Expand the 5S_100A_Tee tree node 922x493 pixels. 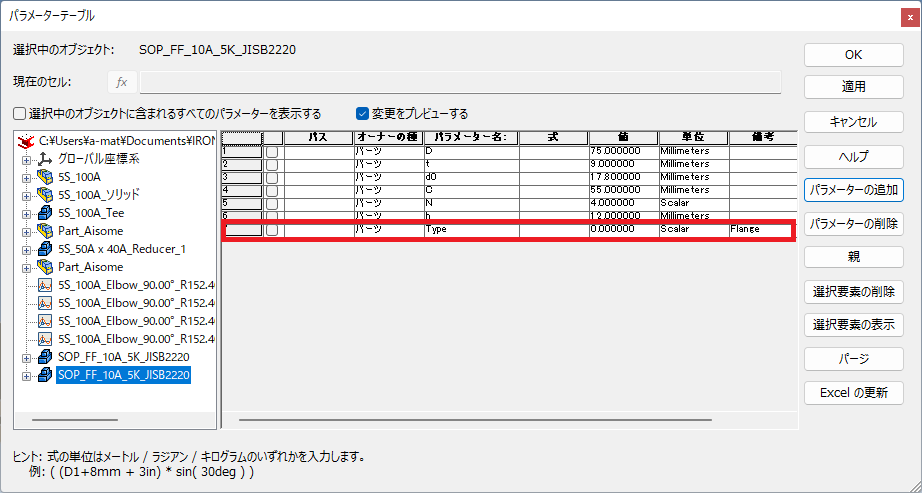27,213
